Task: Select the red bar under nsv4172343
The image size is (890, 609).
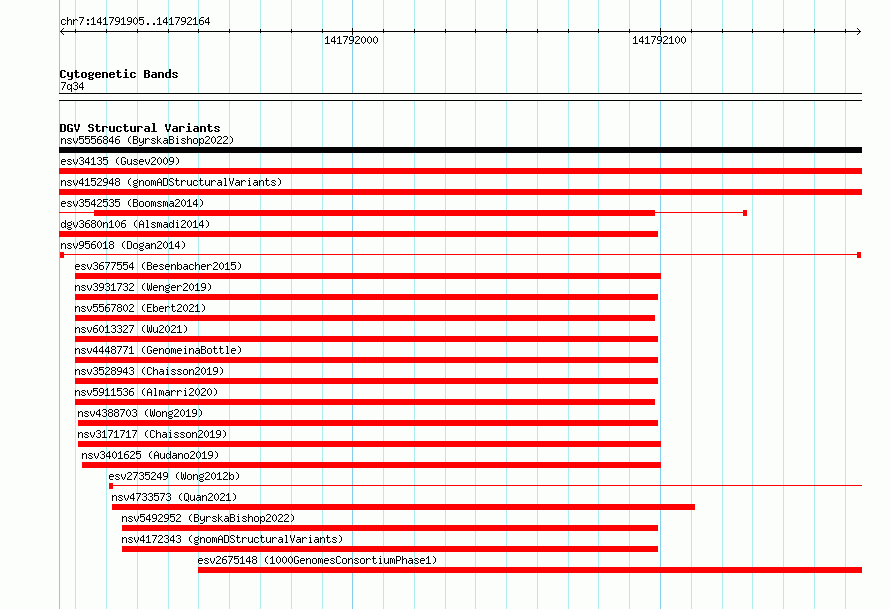Action: tap(390, 549)
